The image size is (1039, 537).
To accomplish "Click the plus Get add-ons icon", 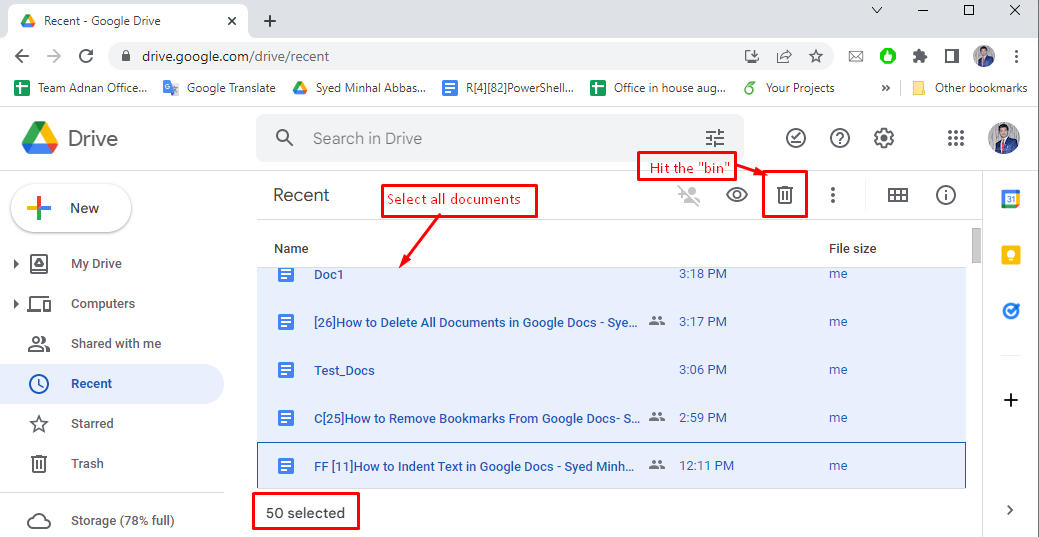I will (1011, 400).
